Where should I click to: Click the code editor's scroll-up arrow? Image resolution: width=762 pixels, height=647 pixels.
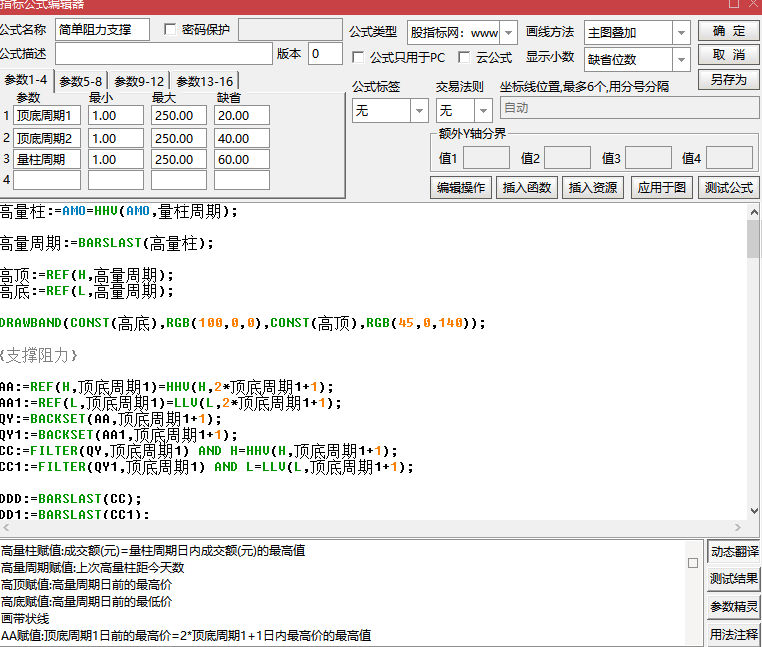[754, 212]
